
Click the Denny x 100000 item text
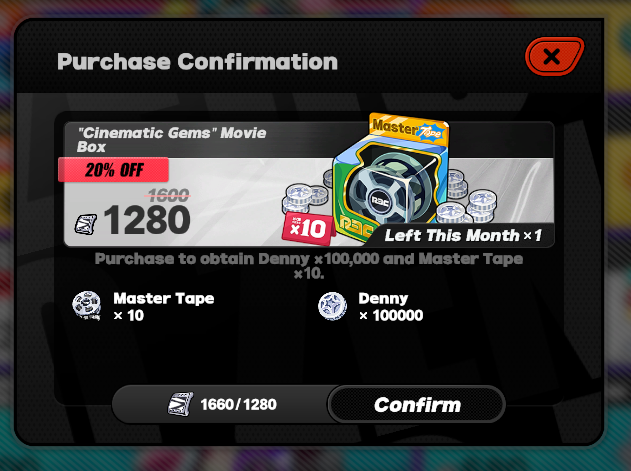[391, 306]
